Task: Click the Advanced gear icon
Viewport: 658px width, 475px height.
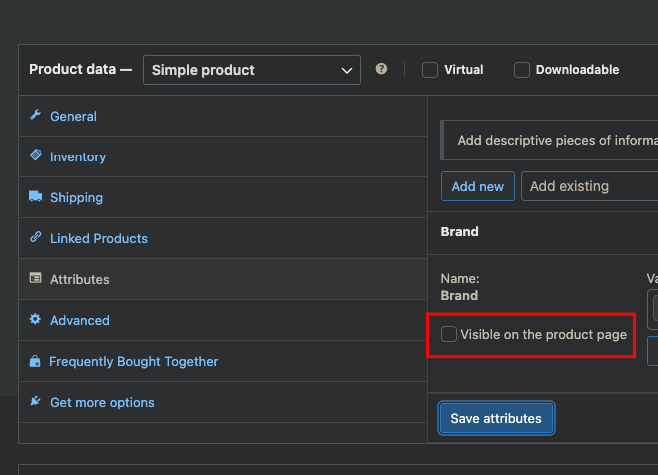Action: pyautogui.click(x=36, y=319)
